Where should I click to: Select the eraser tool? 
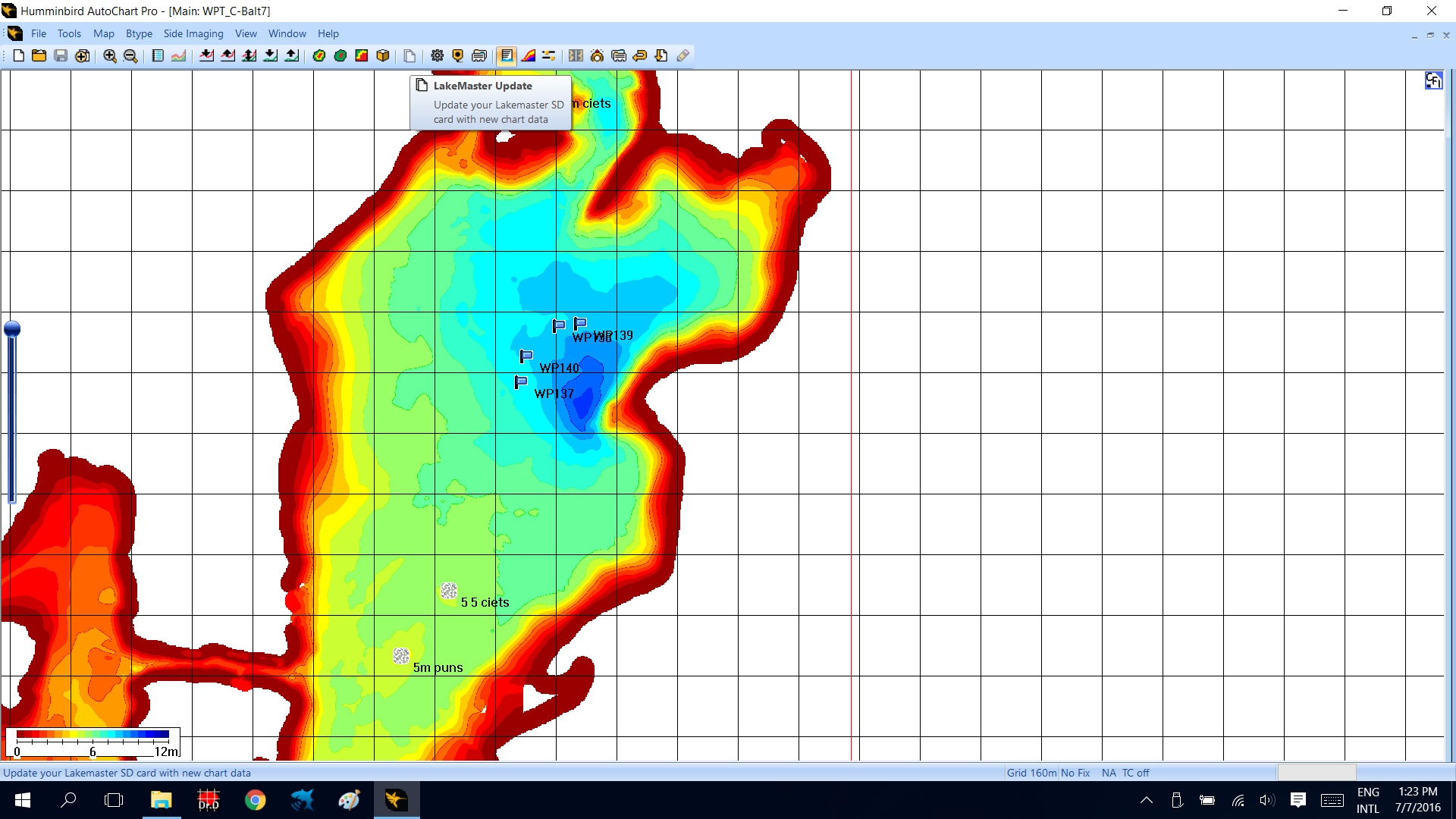[683, 55]
